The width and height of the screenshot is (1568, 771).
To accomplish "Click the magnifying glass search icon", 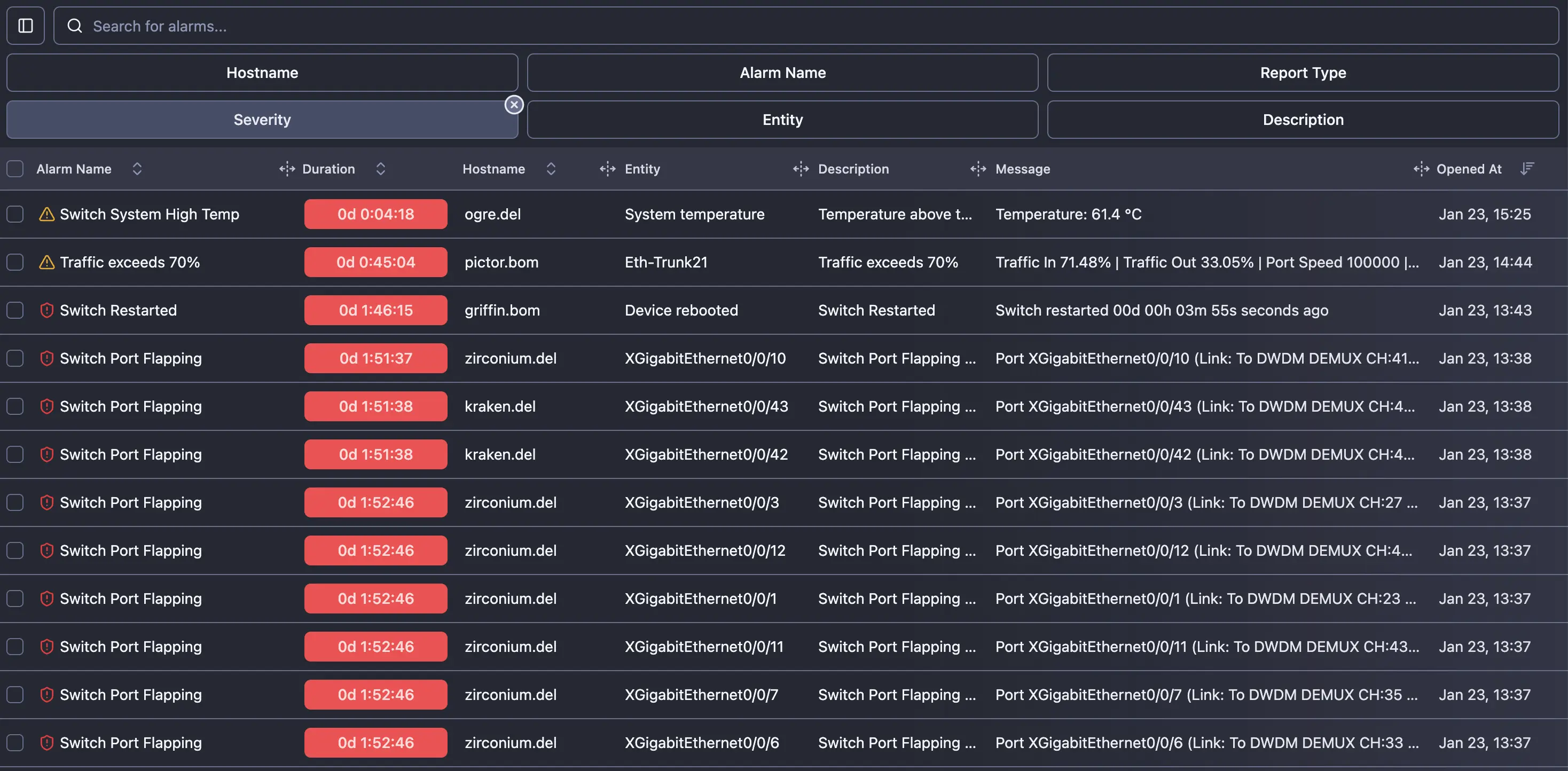I will point(74,26).
